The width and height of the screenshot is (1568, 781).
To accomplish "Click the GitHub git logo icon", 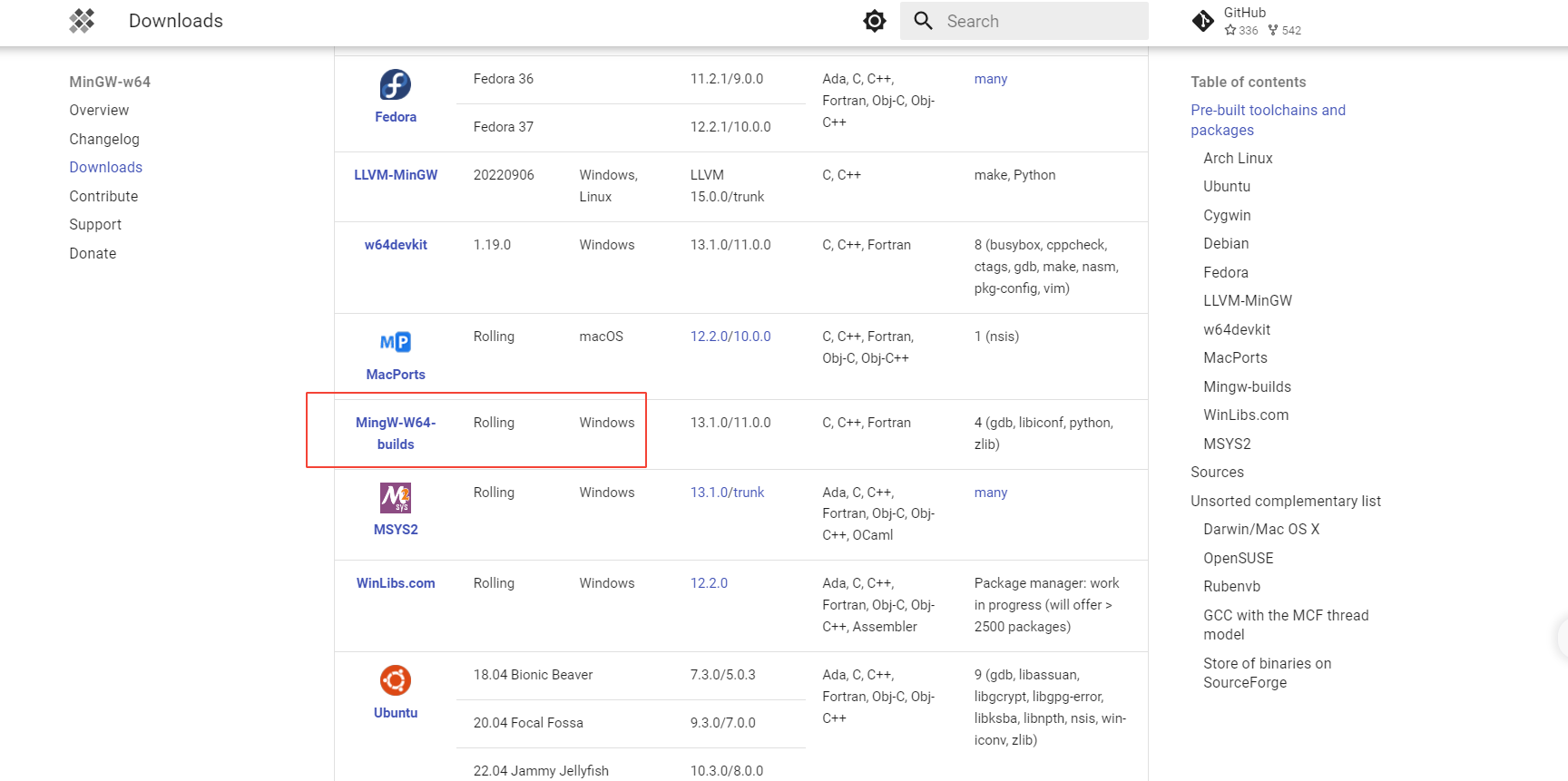I will [1203, 21].
